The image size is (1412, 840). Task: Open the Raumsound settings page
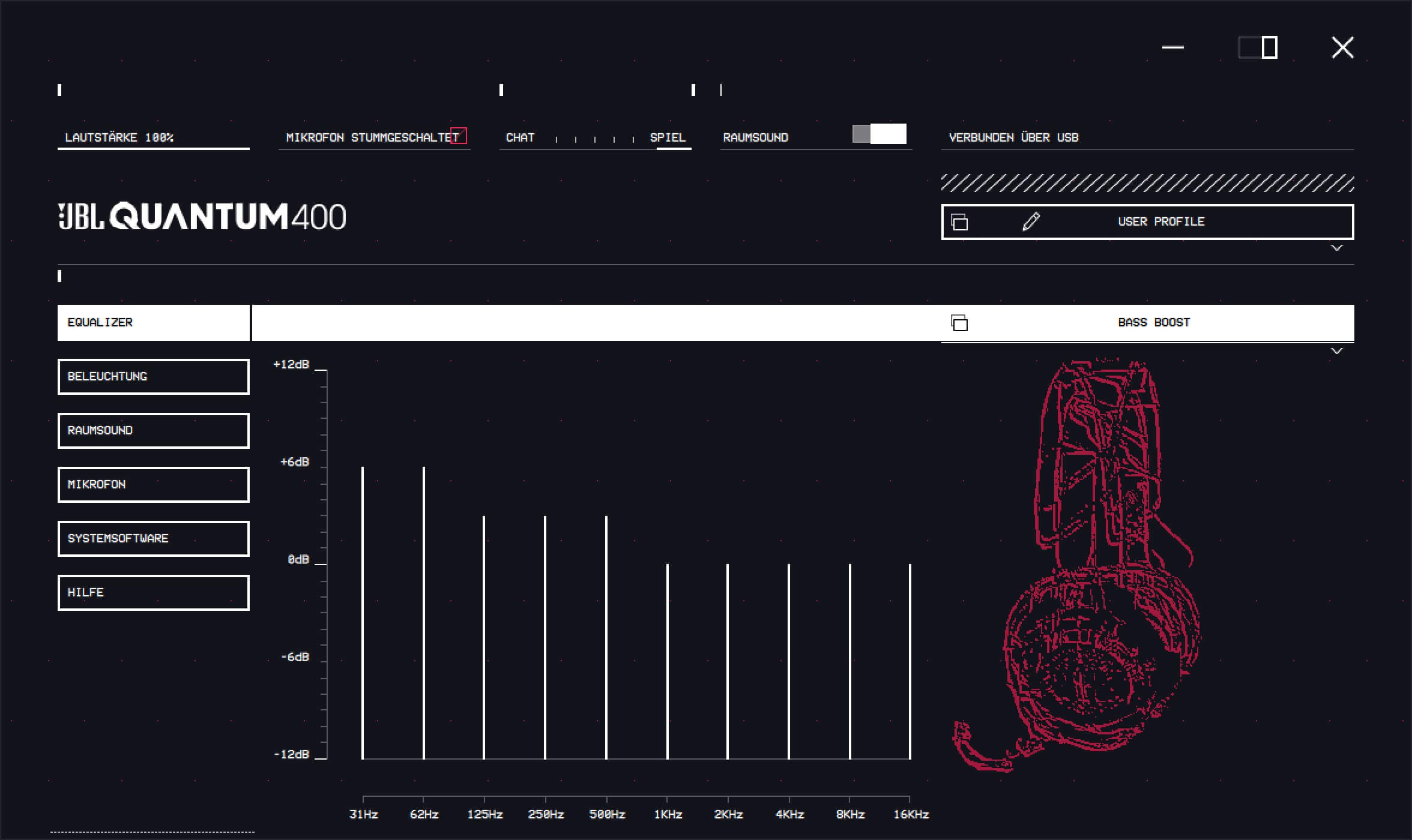(153, 431)
